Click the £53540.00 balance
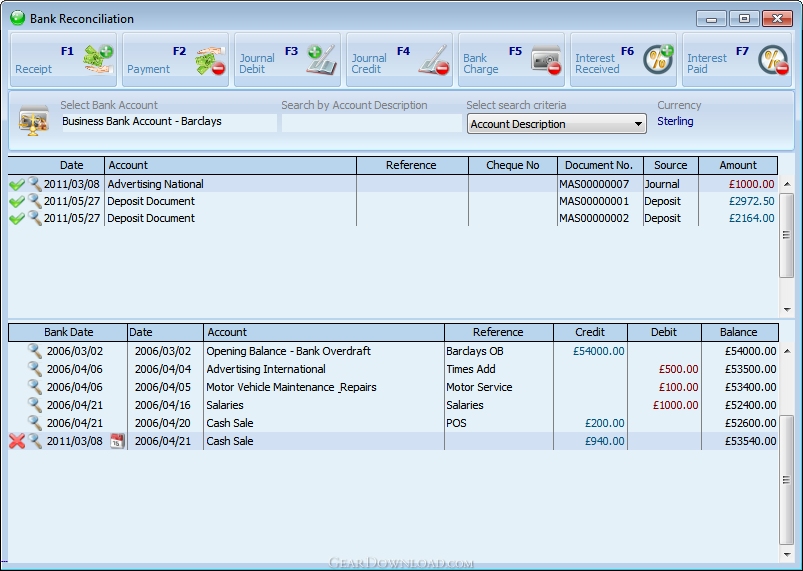Screen dimensions: 803x571 coord(750,441)
